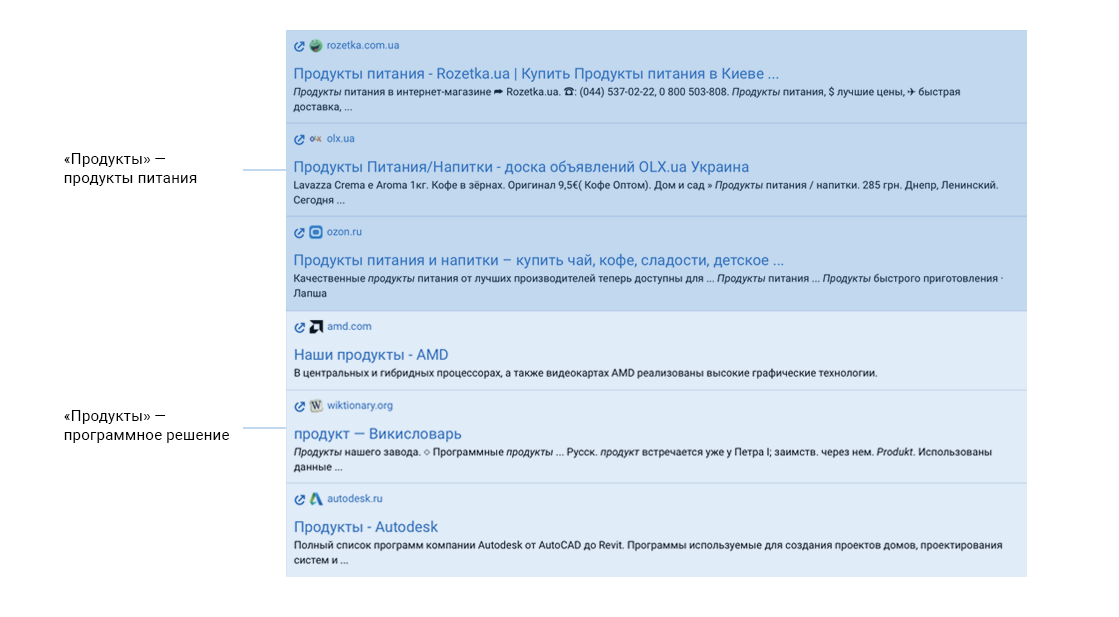
Task: Click the Rozetka favicon
Action: click(x=315, y=46)
